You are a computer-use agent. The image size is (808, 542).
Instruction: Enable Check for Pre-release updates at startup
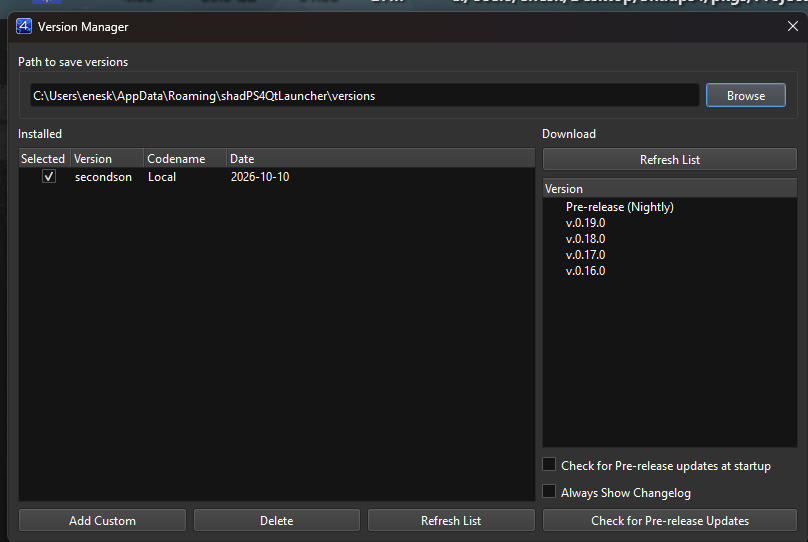(549, 465)
